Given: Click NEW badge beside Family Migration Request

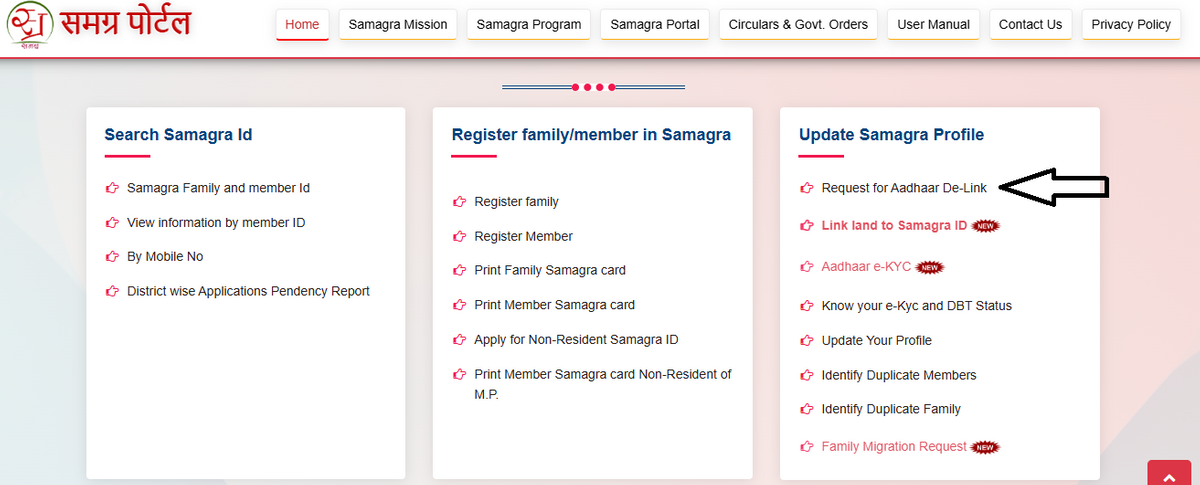Looking at the screenshot, I should point(986,447).
